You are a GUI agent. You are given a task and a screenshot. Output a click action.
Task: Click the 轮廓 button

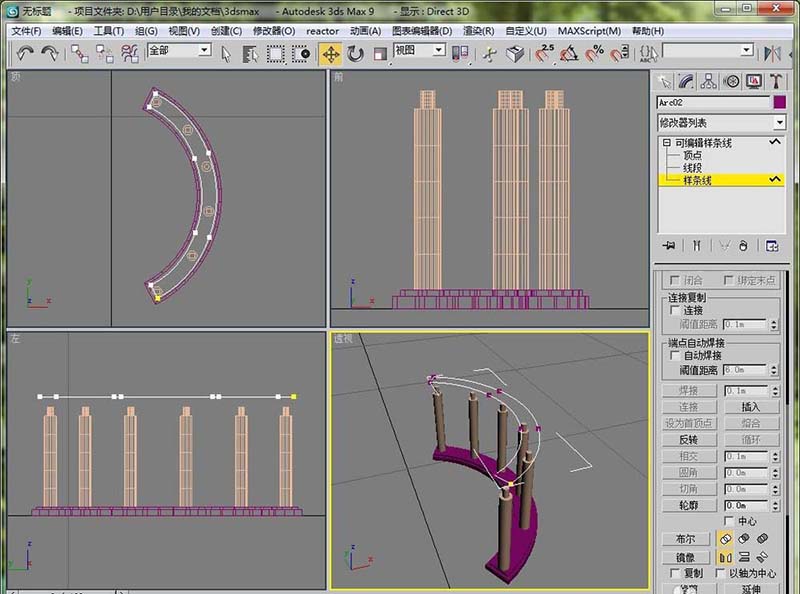point(689,505)
